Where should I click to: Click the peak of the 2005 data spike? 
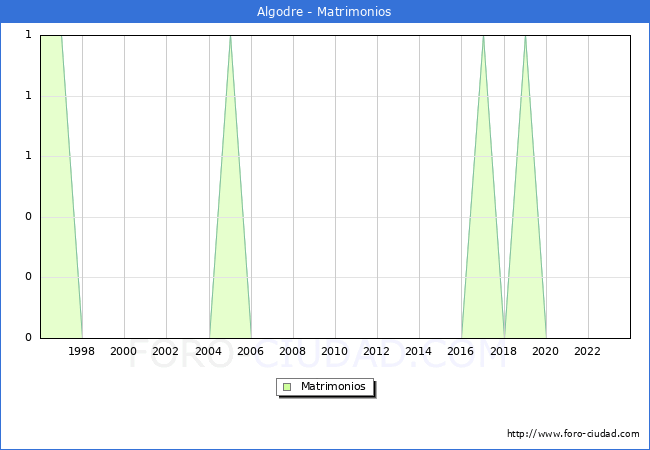(x=230, y=37)
